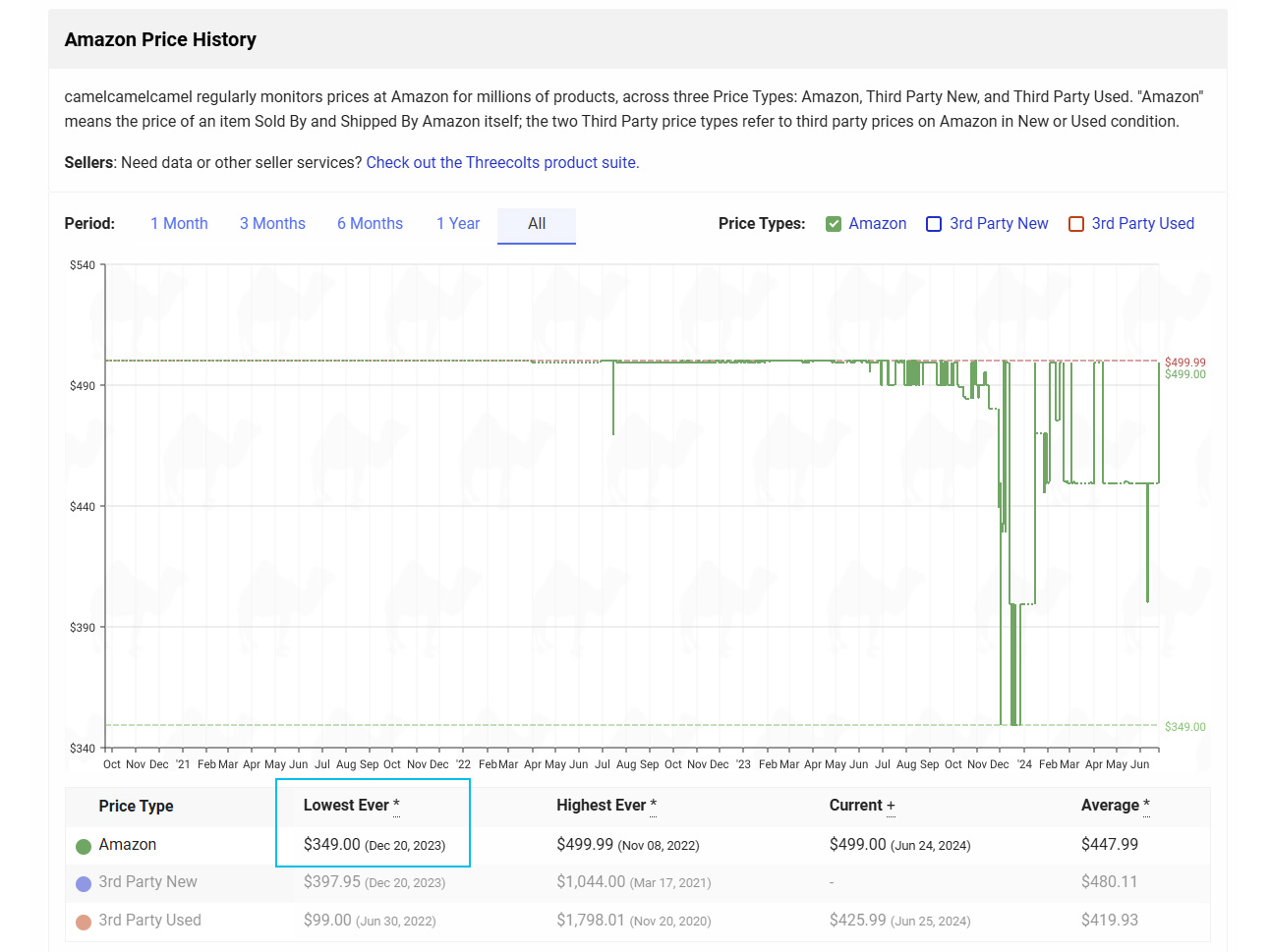Click 3rd Party New lowest $397.95
Viewport: 1270px width, 952px height.
[331, 882]
